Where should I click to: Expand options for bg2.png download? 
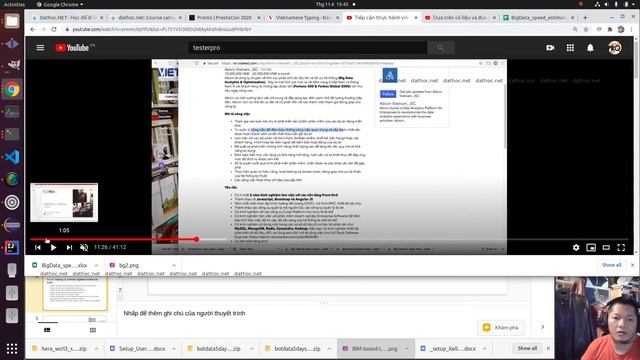tap(173, 265)
